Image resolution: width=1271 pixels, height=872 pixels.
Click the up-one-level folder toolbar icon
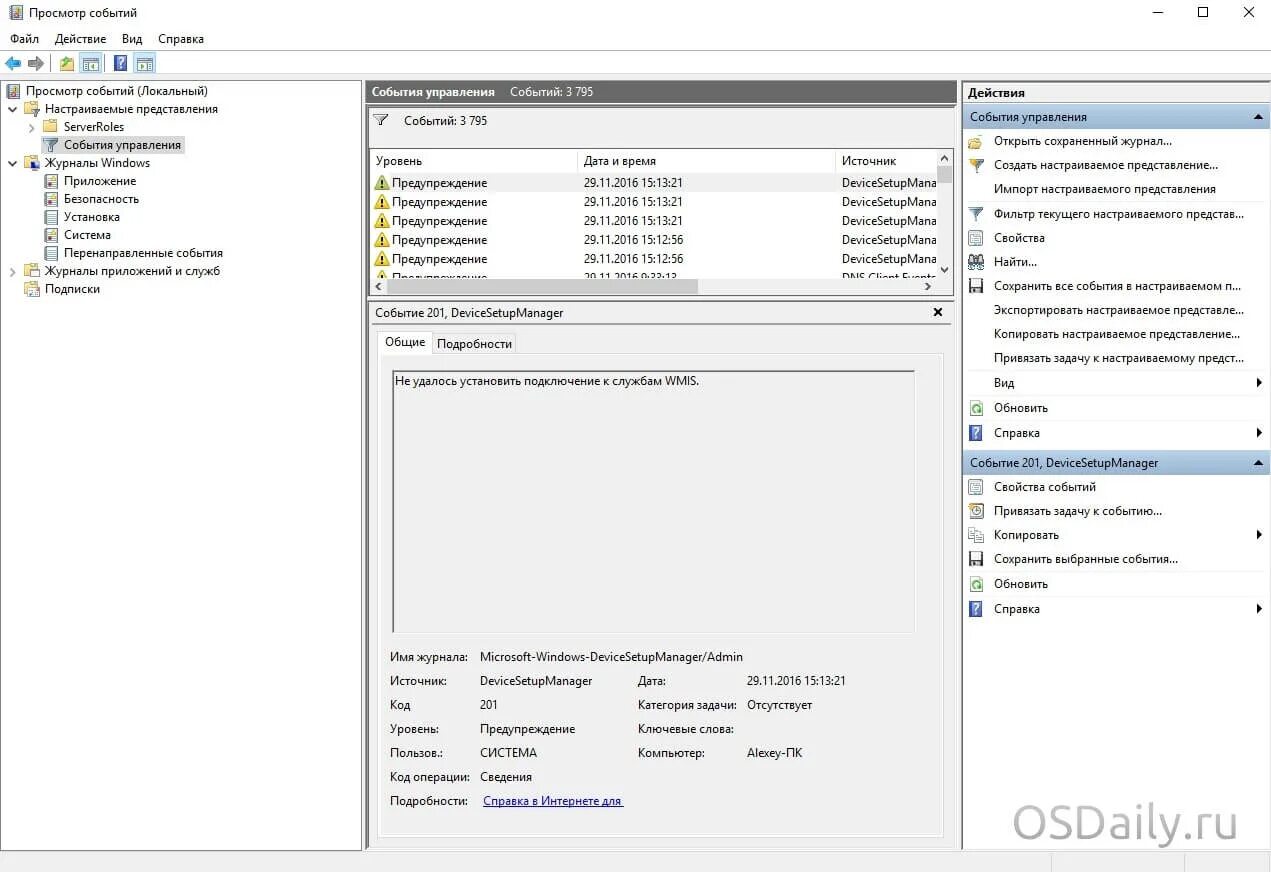(66, 64)
